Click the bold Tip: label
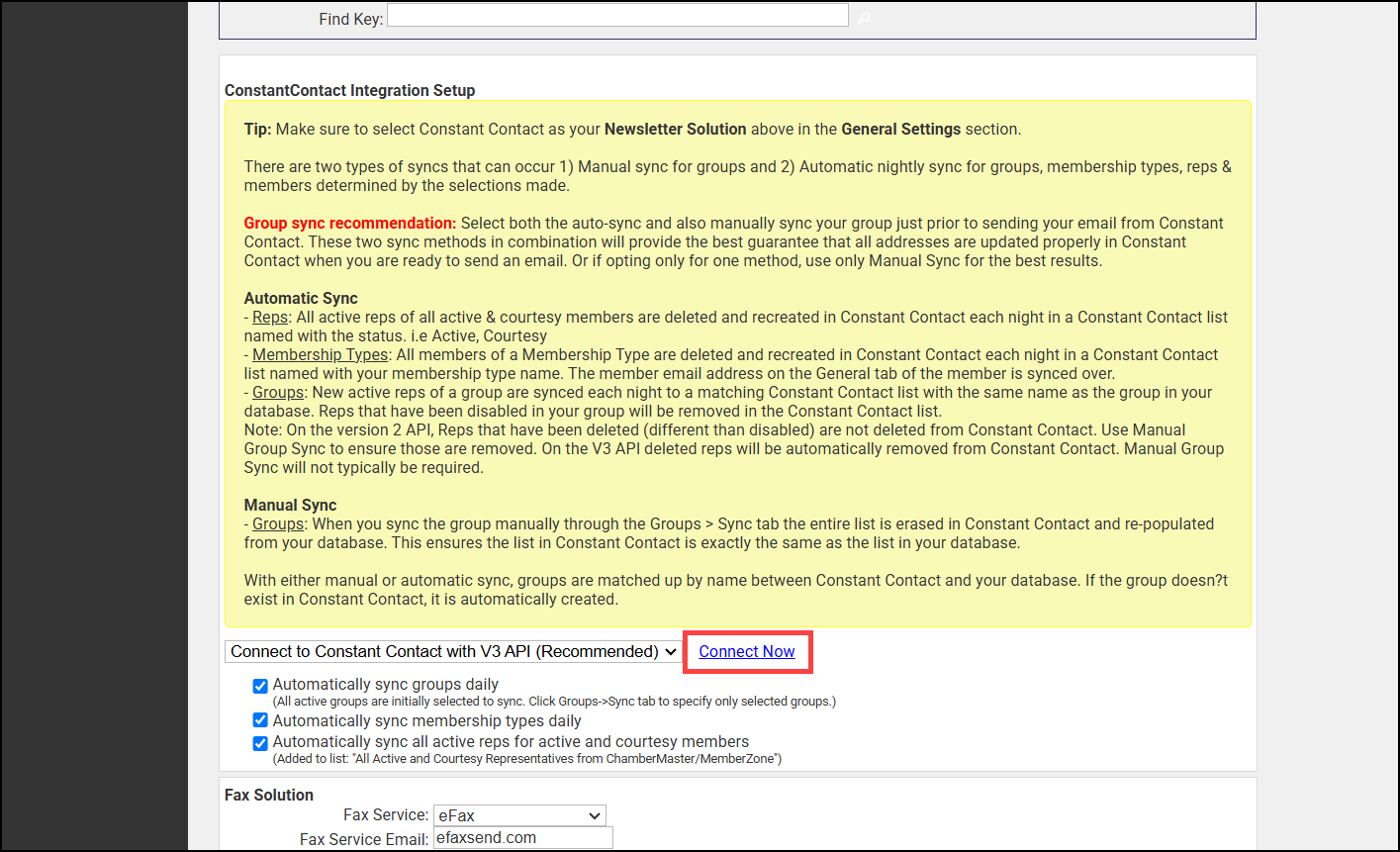Image resolution: width=1400 pixels, height=852 pixels. point(257,129)
